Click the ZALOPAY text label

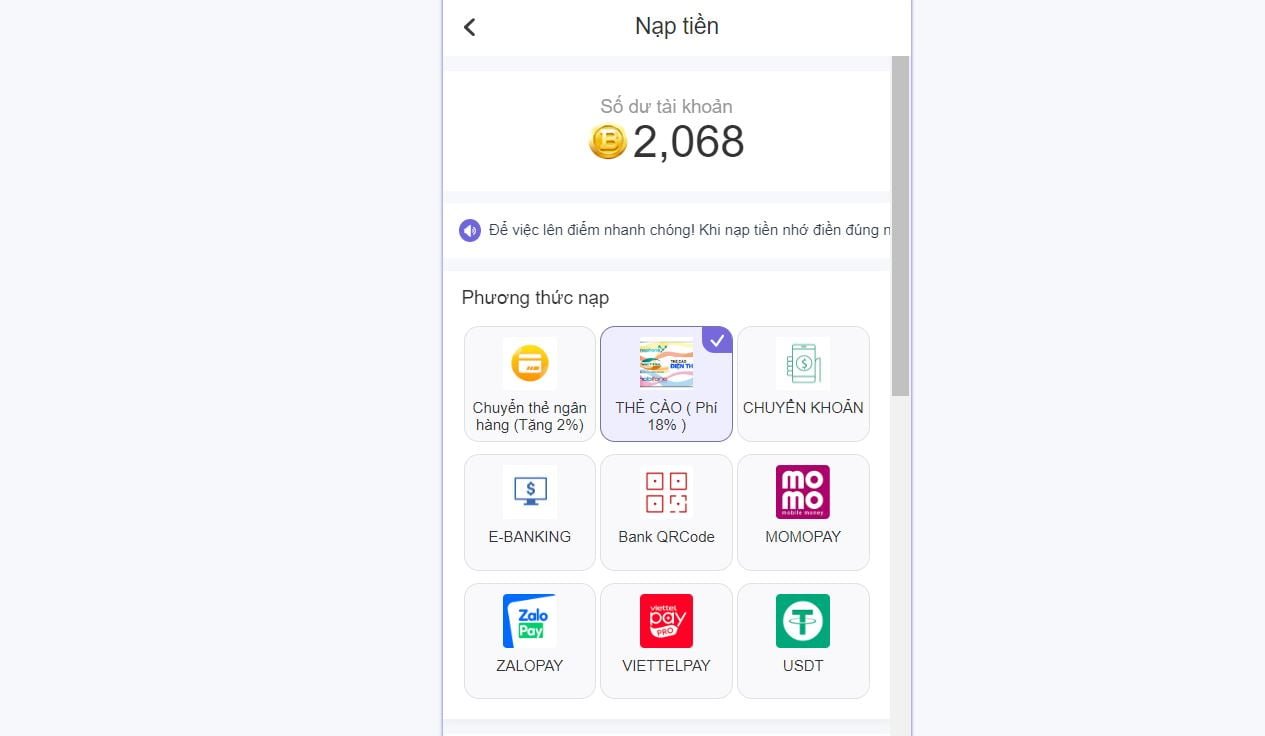point(530,665)
